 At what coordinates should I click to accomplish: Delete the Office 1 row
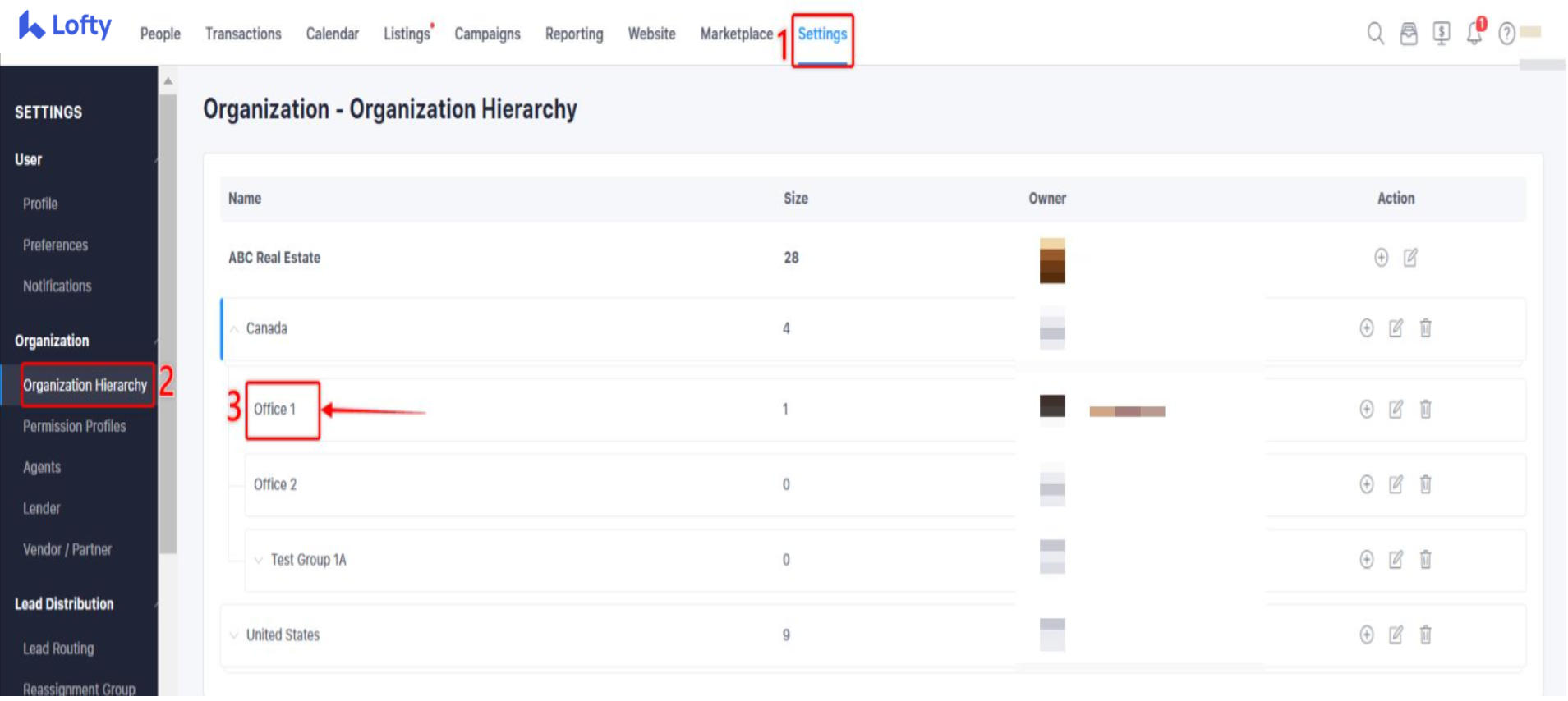[1425, 410]
